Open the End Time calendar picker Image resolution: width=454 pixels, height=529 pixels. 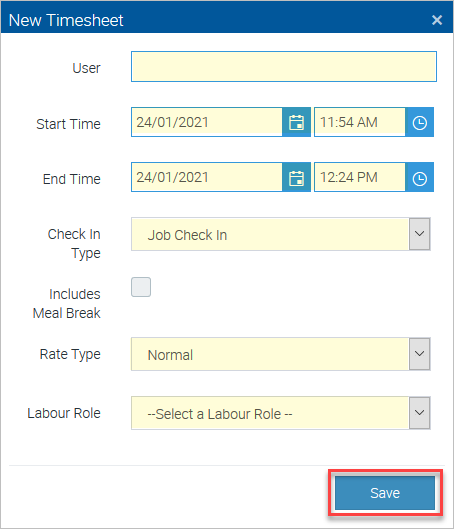point(296,177)
